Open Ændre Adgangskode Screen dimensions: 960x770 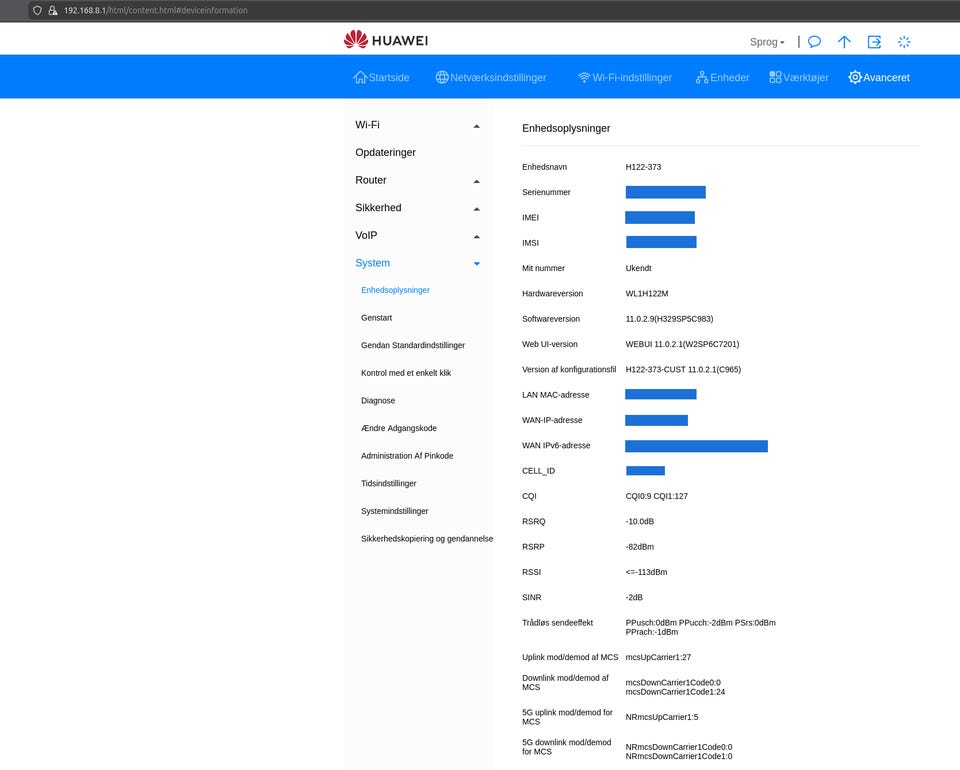pyautogui.click(x=399, y=428)
